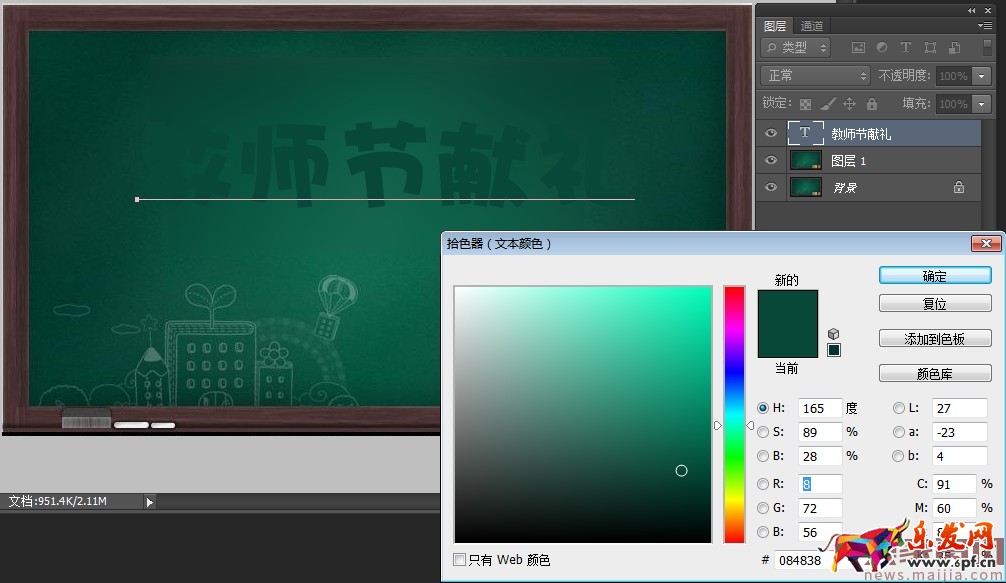This screenshot has height=583, width=1006.
Task: Toggle visibility of 图层 1
Action: [770, 160]
